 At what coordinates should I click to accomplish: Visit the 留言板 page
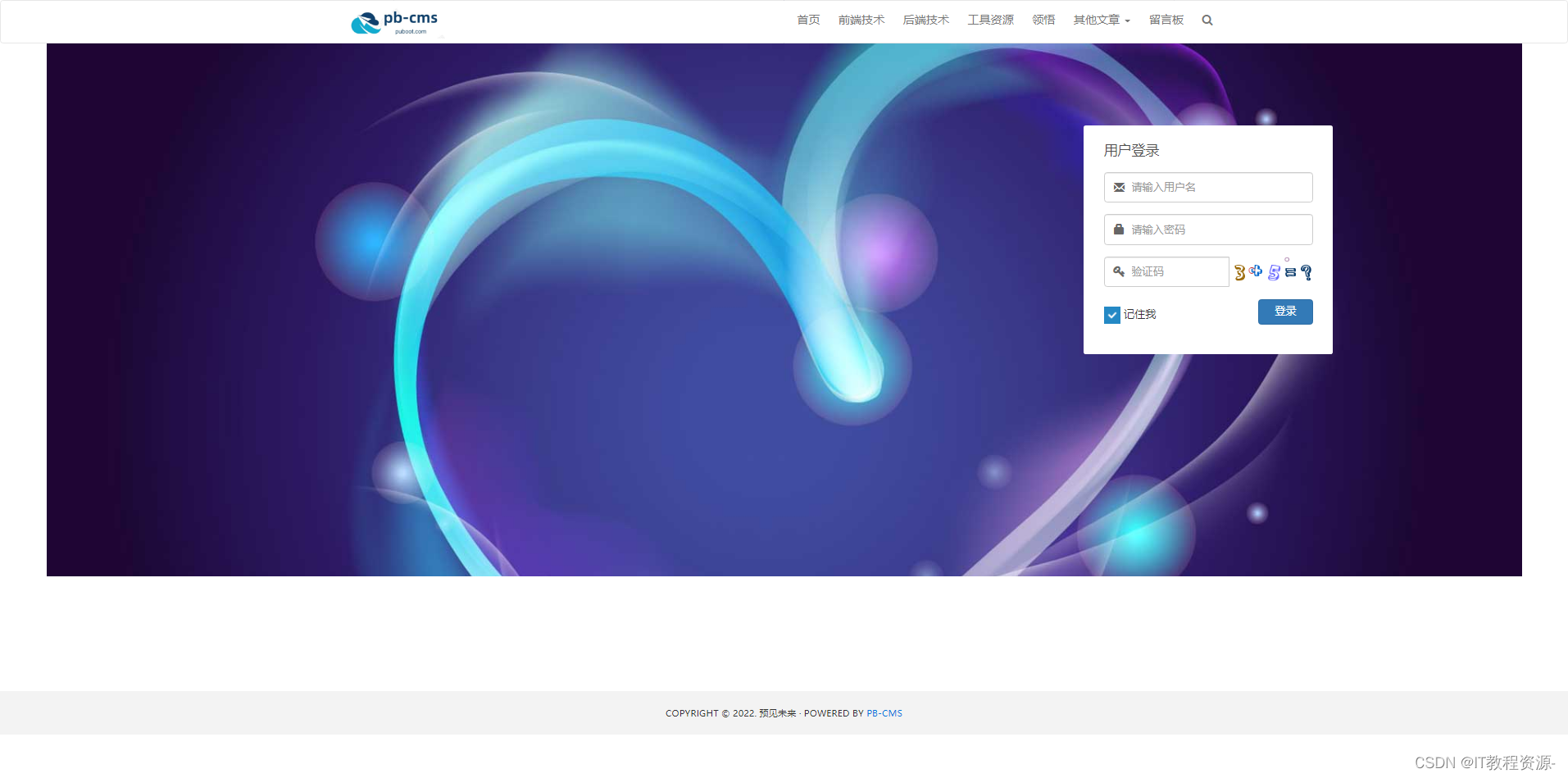1166,20
